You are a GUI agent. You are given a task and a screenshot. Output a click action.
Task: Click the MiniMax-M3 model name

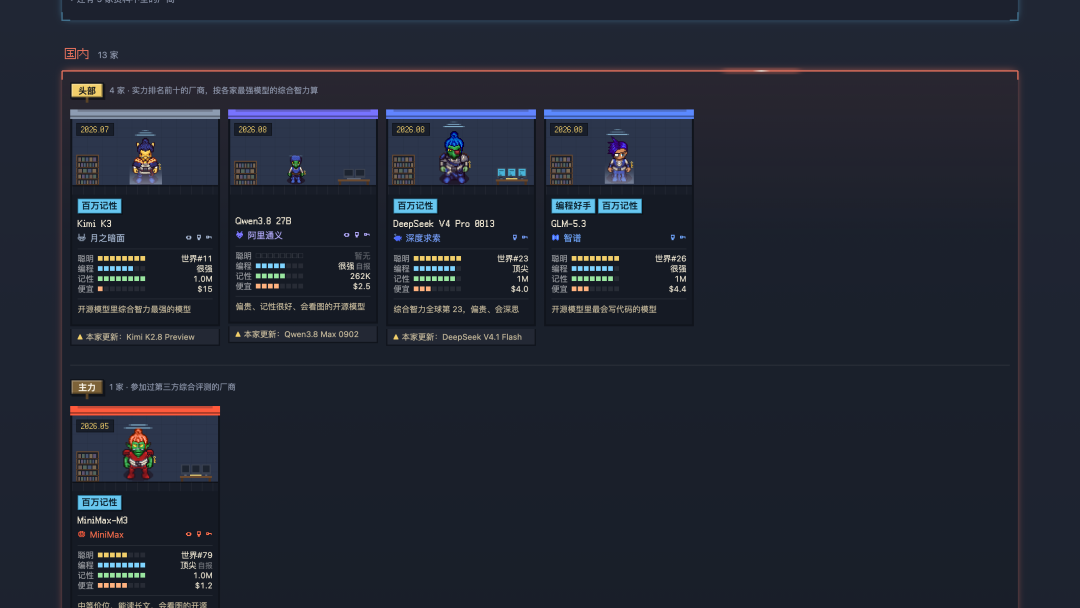point(102,521)
